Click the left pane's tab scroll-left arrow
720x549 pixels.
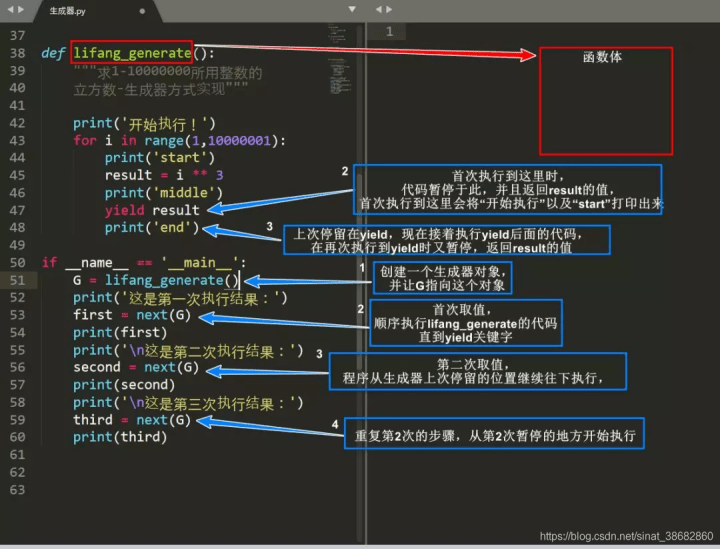pos(10,9)
